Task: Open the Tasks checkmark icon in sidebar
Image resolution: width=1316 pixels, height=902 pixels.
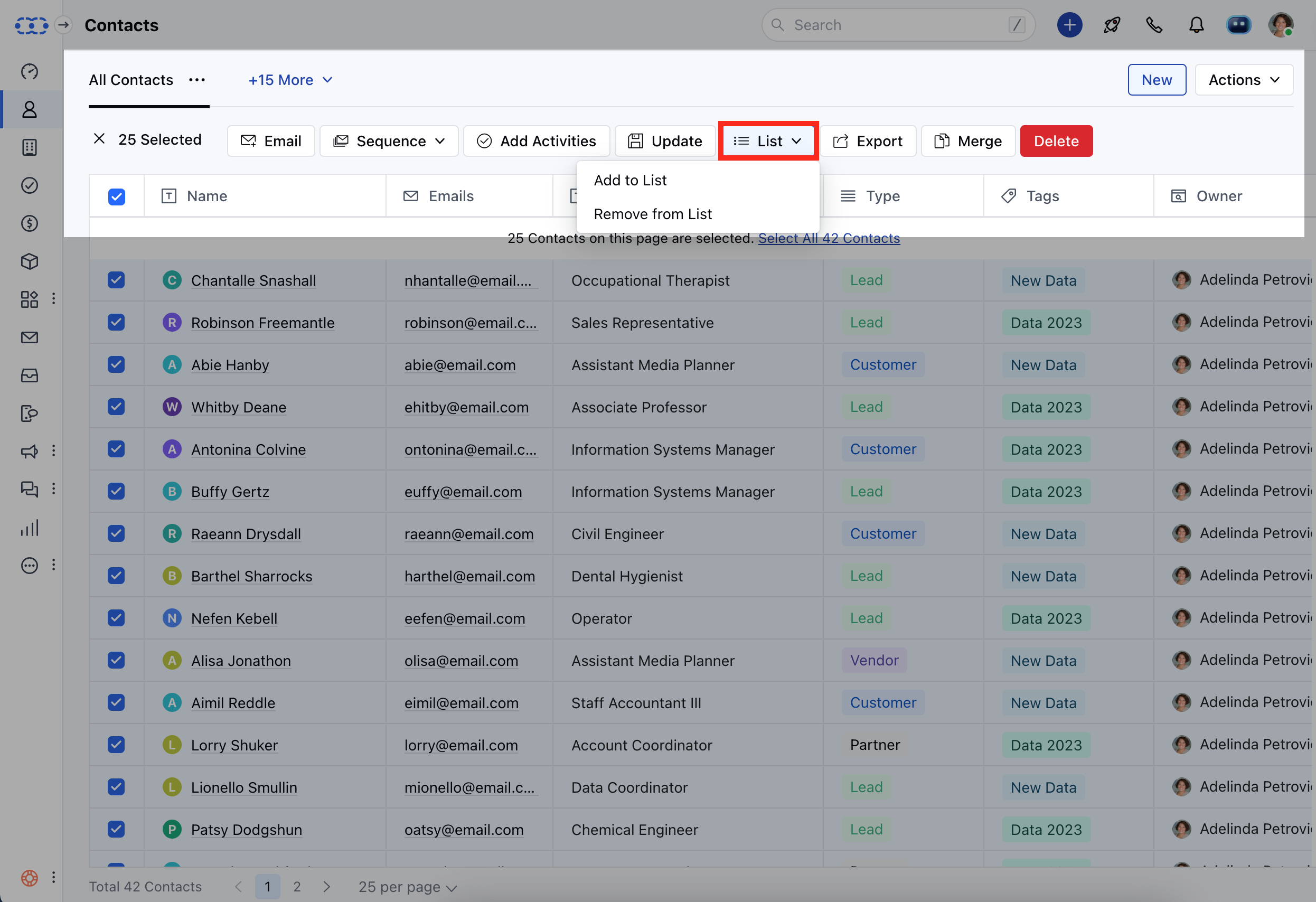Action: point(30,185)
